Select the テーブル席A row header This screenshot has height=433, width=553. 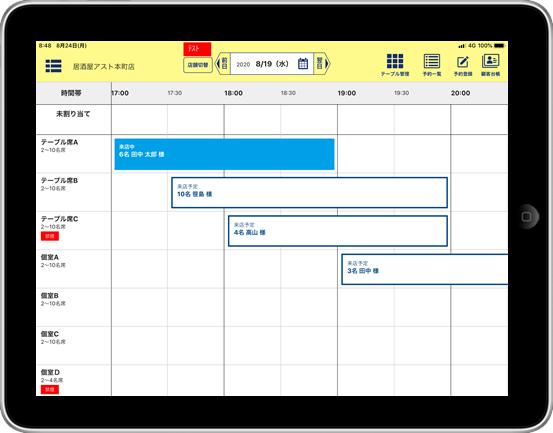[74, 154]
